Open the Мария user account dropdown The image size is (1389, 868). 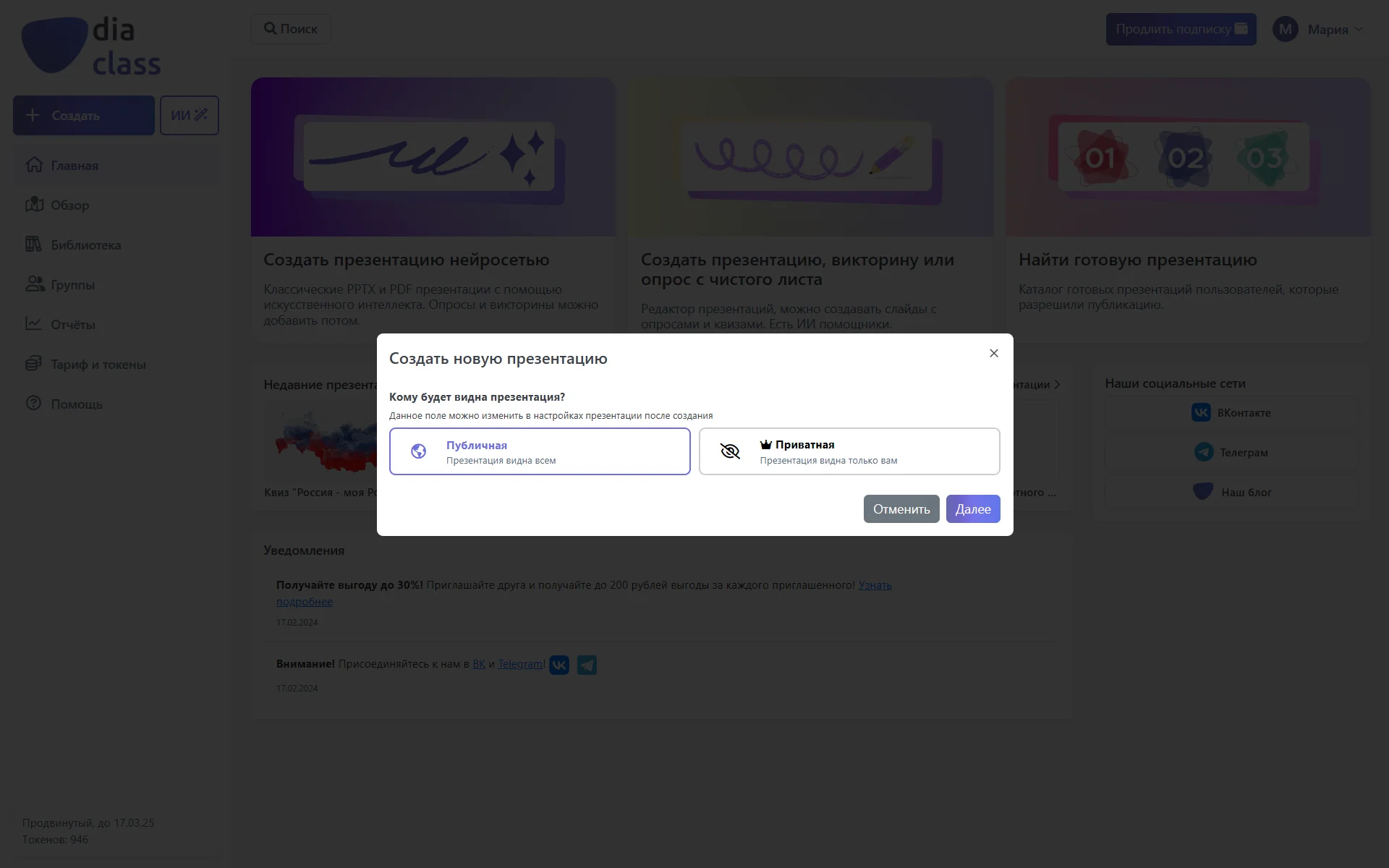1318,30
